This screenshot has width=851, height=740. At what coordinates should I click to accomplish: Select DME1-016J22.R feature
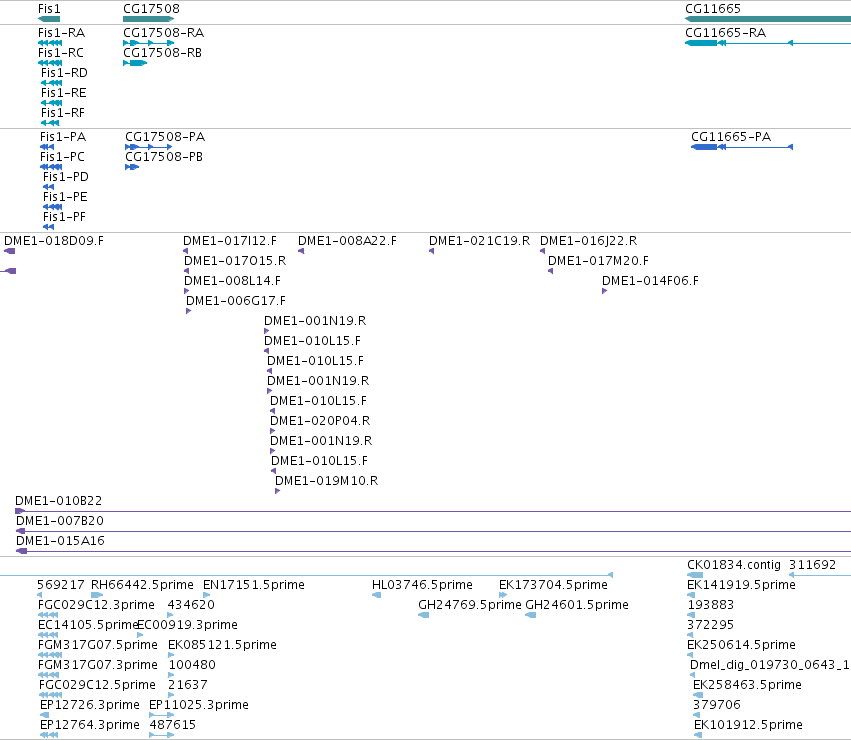point(588,241)
